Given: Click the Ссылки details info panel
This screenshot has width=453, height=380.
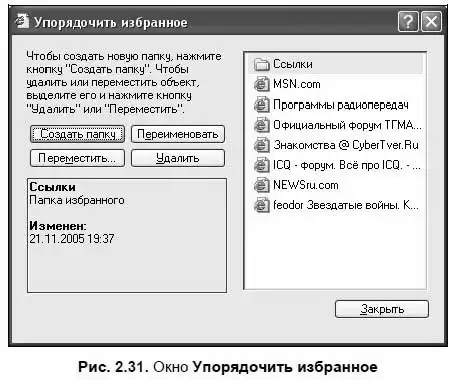Looking at the screenshot, I should click(x=127, y=235).
